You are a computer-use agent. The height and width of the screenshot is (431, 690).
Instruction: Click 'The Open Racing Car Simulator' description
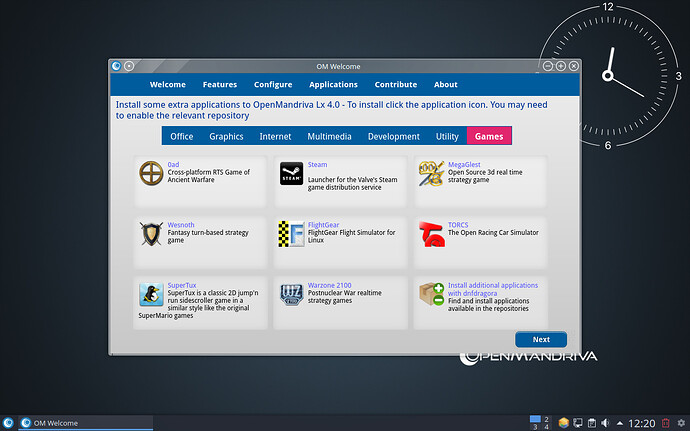pyautogui.click(x=493, y=232)
